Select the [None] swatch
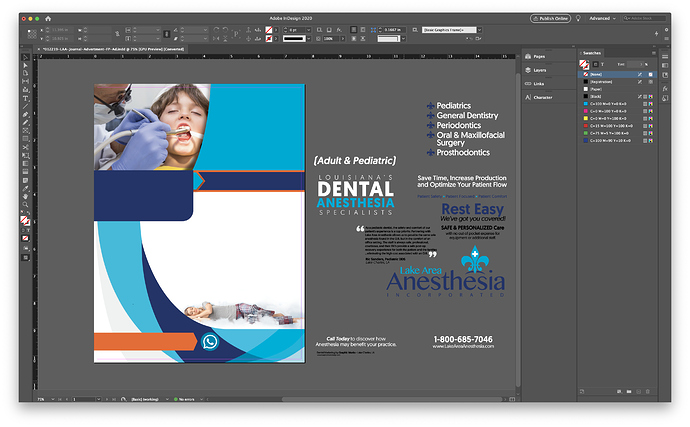The width and height of the screenshot is (690, 427). [x=617, y=74]
